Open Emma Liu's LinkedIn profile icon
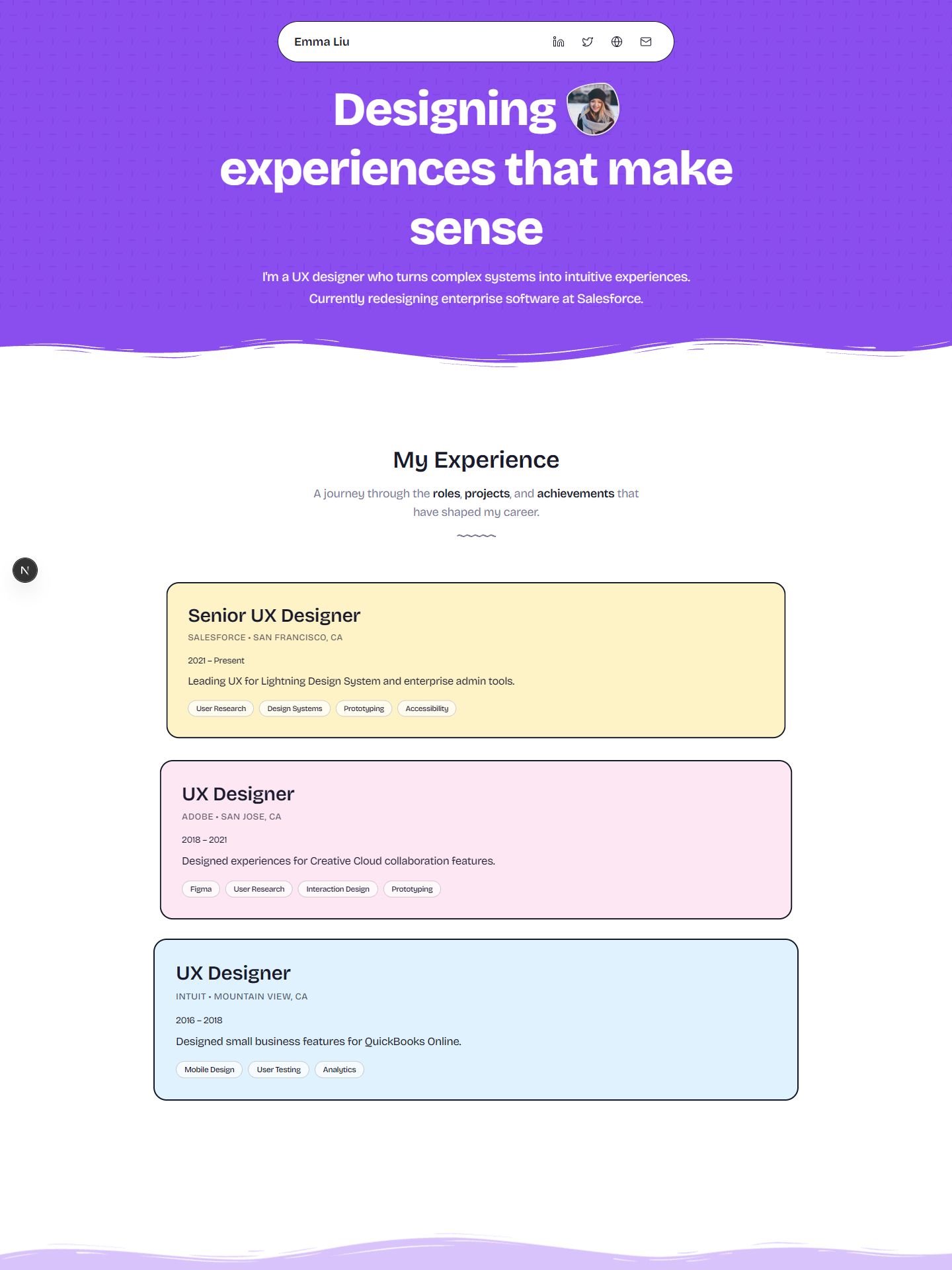The height and width of the screenshot is (1270, 952). (x=558, y=41)
